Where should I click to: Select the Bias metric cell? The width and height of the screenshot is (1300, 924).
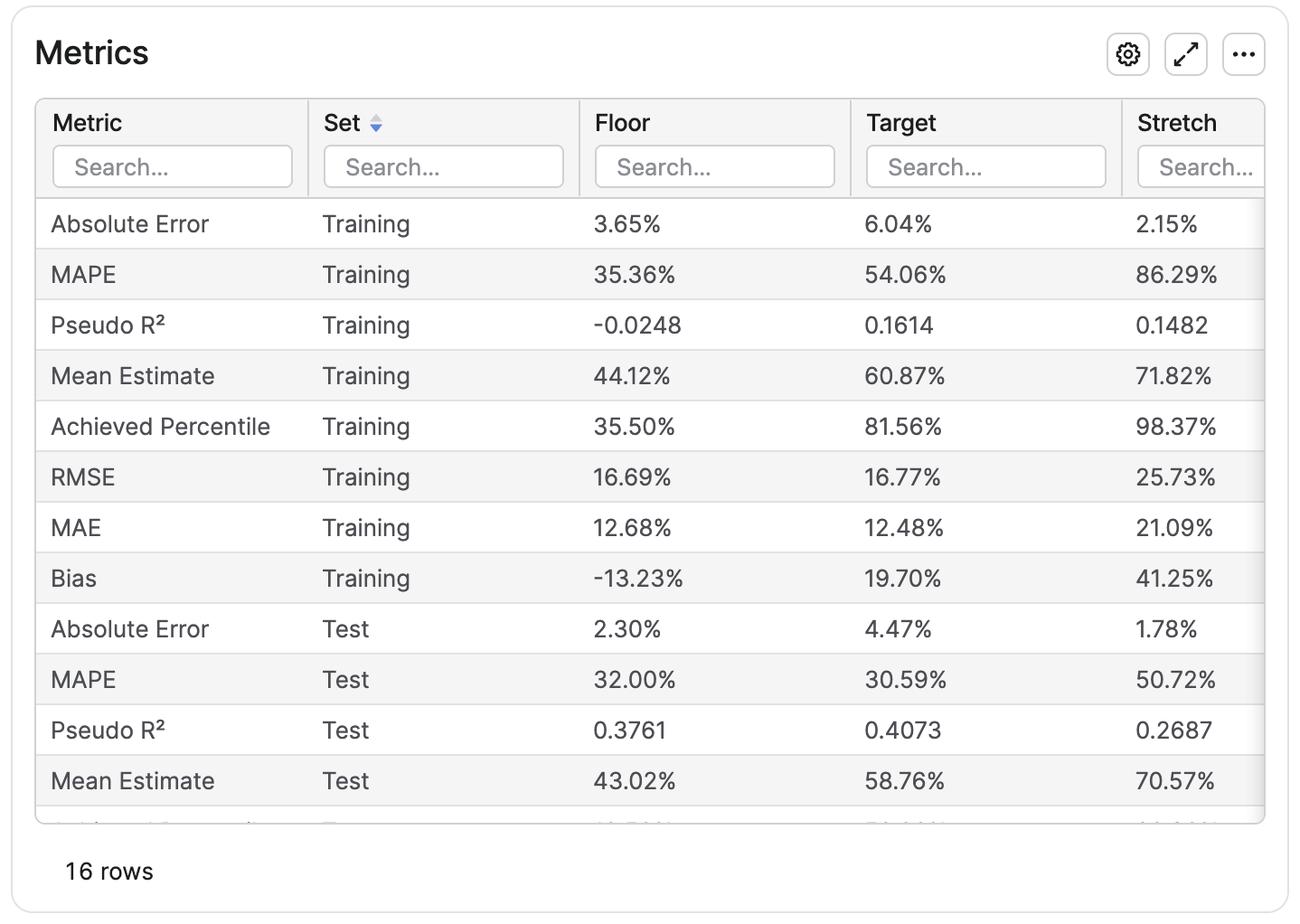74,579
